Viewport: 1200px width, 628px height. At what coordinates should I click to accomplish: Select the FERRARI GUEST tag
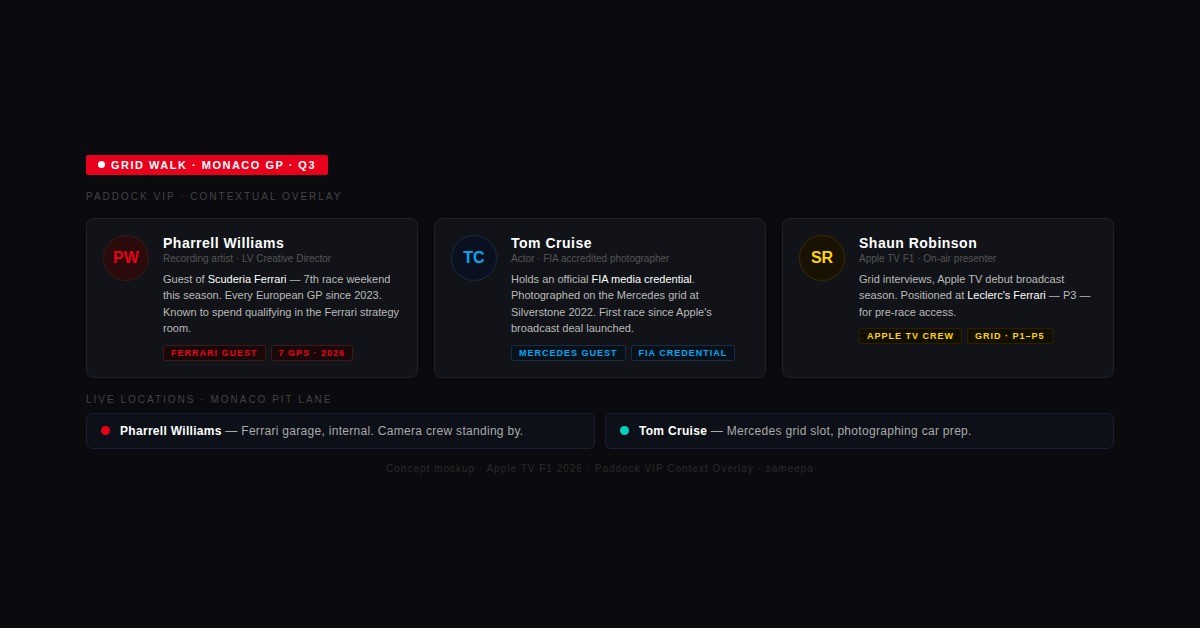pos(214,353)
